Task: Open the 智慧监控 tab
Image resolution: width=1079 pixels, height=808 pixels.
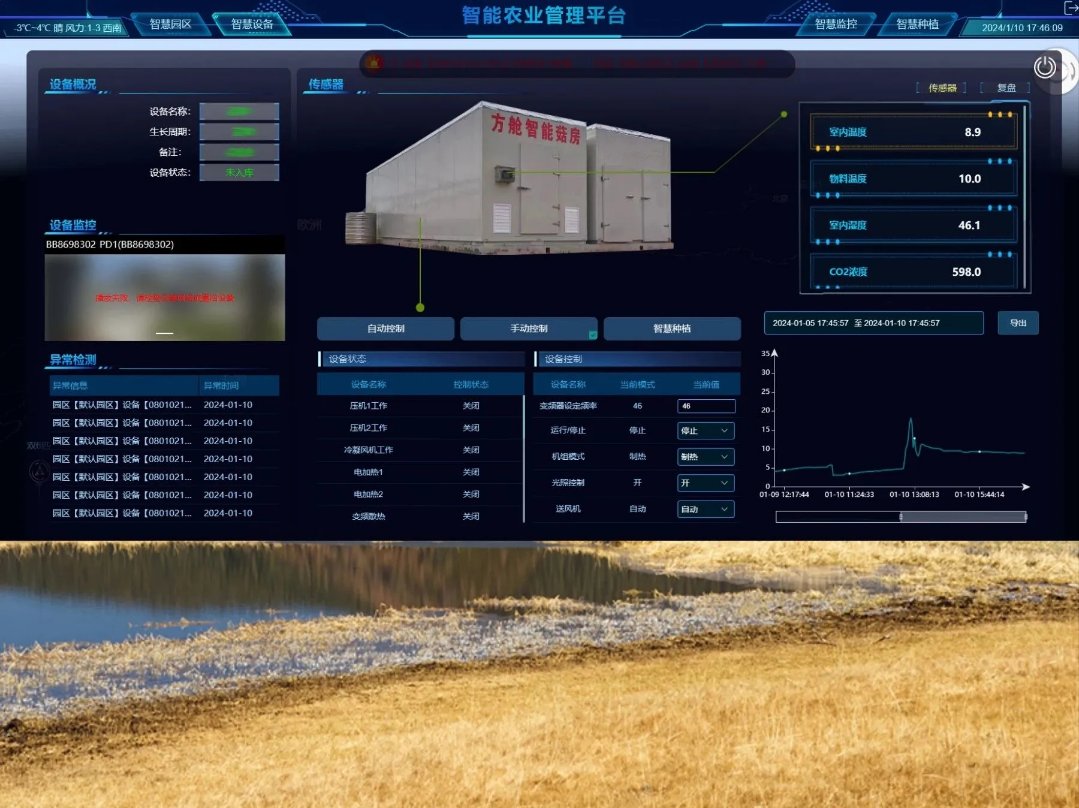Action: click(x=835, y=24)
